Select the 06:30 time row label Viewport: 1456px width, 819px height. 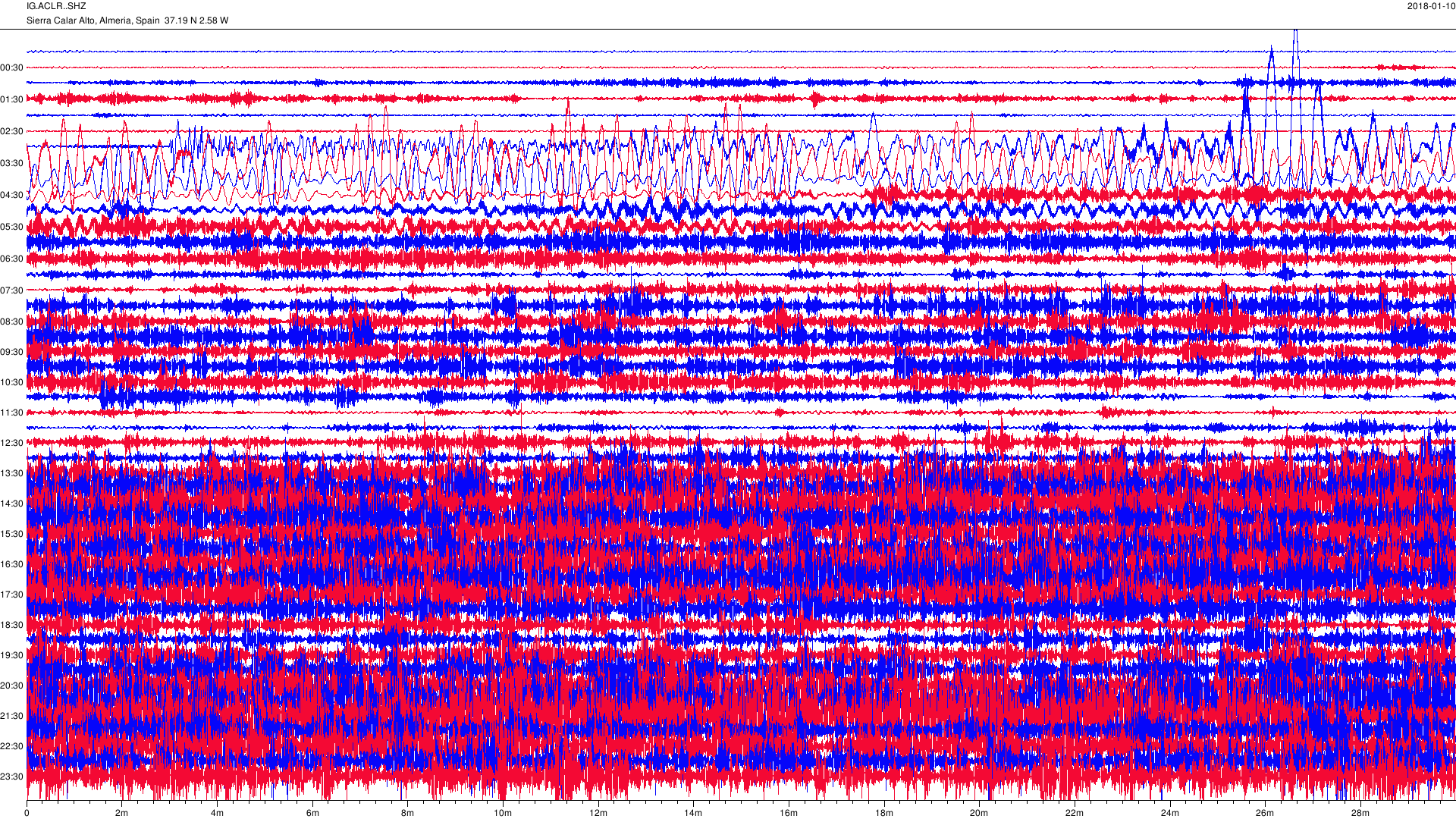[x=12, y=259]
